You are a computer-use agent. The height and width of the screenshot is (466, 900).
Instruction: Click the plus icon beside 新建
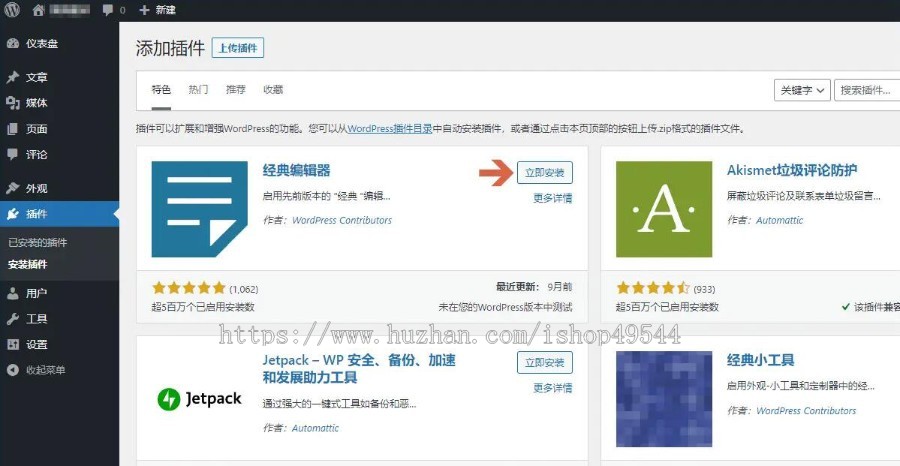[144, 10]
